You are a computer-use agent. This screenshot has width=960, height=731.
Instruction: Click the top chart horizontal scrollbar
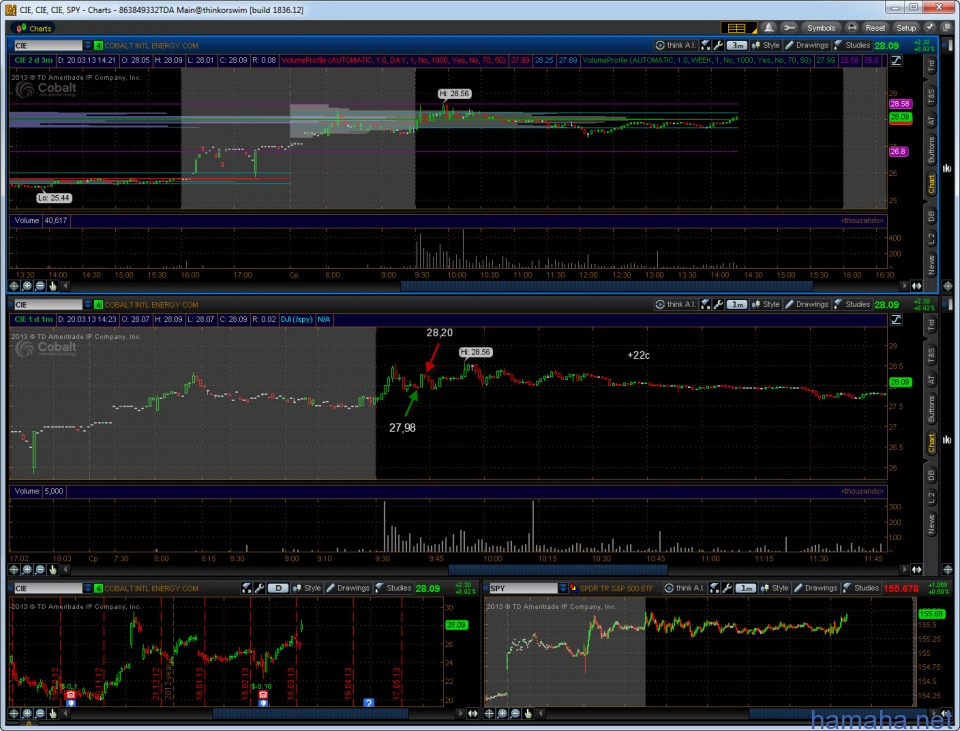(606, 286)
